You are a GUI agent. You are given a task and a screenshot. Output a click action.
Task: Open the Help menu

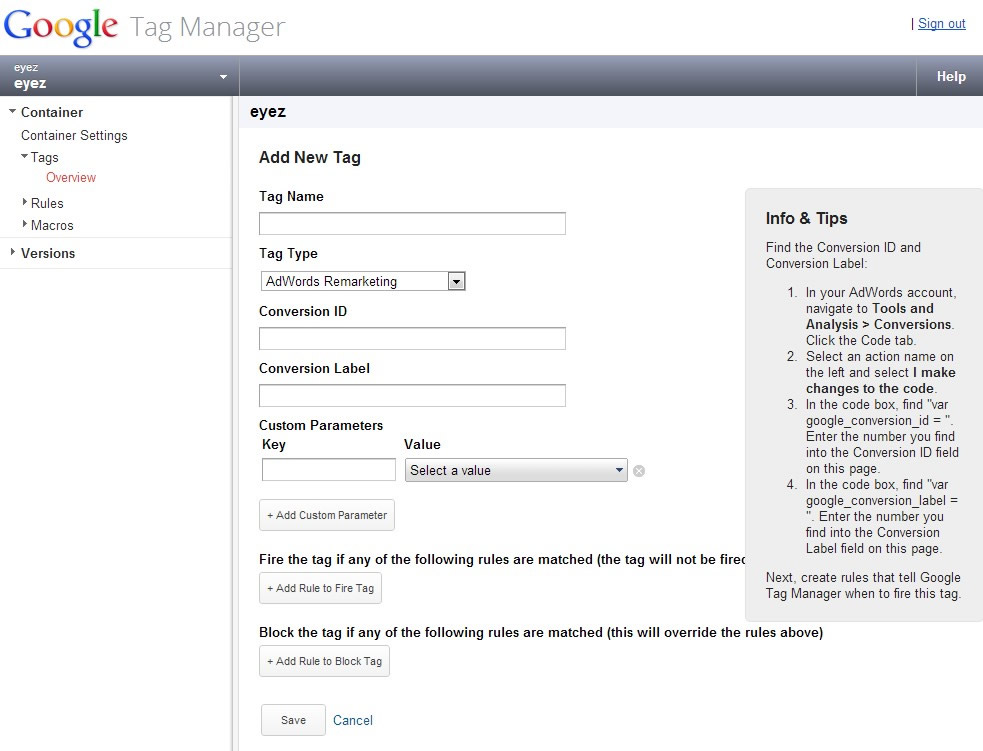point(950,76)
